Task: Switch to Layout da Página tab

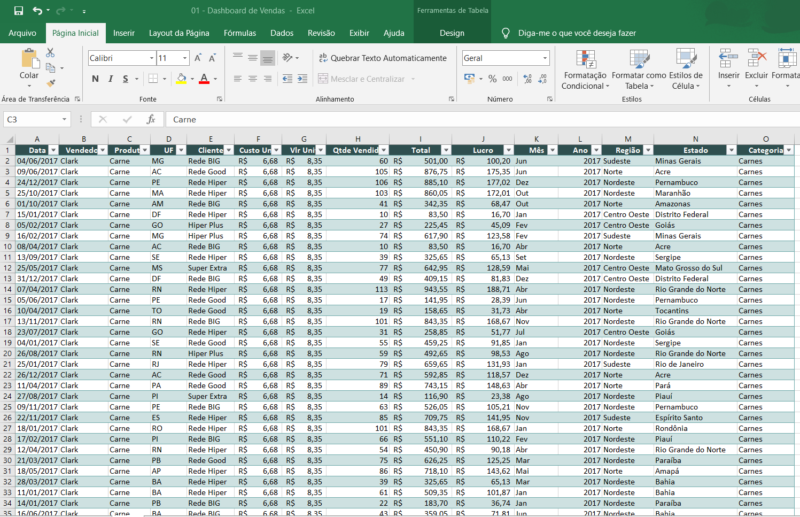Action: tap(179, 33)
